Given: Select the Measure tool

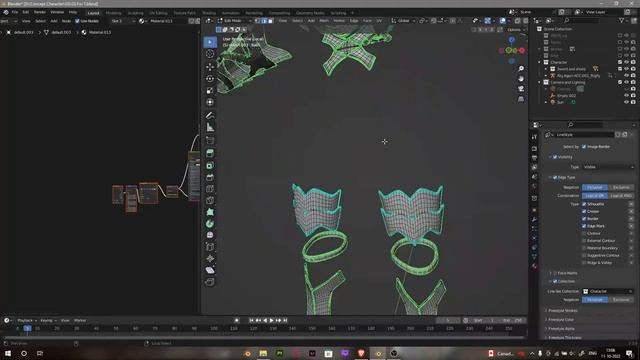Looking at the screenshot, I should [210, 127].
